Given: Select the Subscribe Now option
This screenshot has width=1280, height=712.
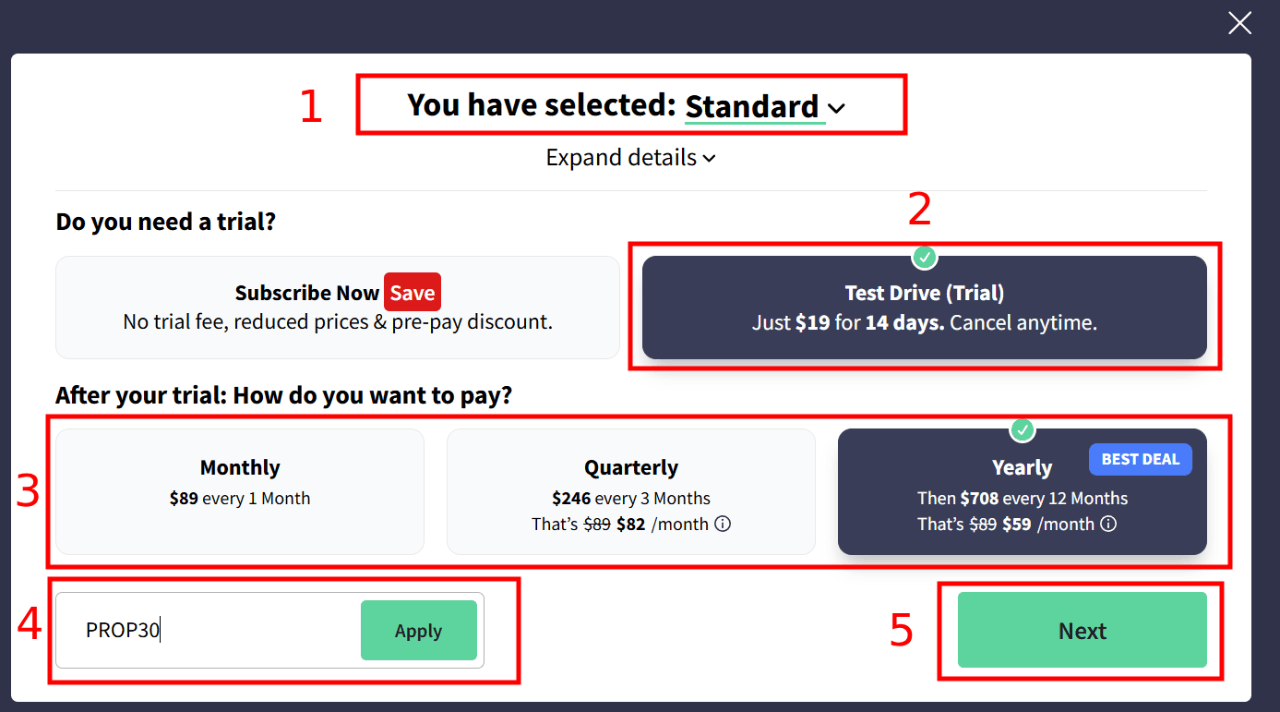Looking at the screenshot, I should click(337, 307).
